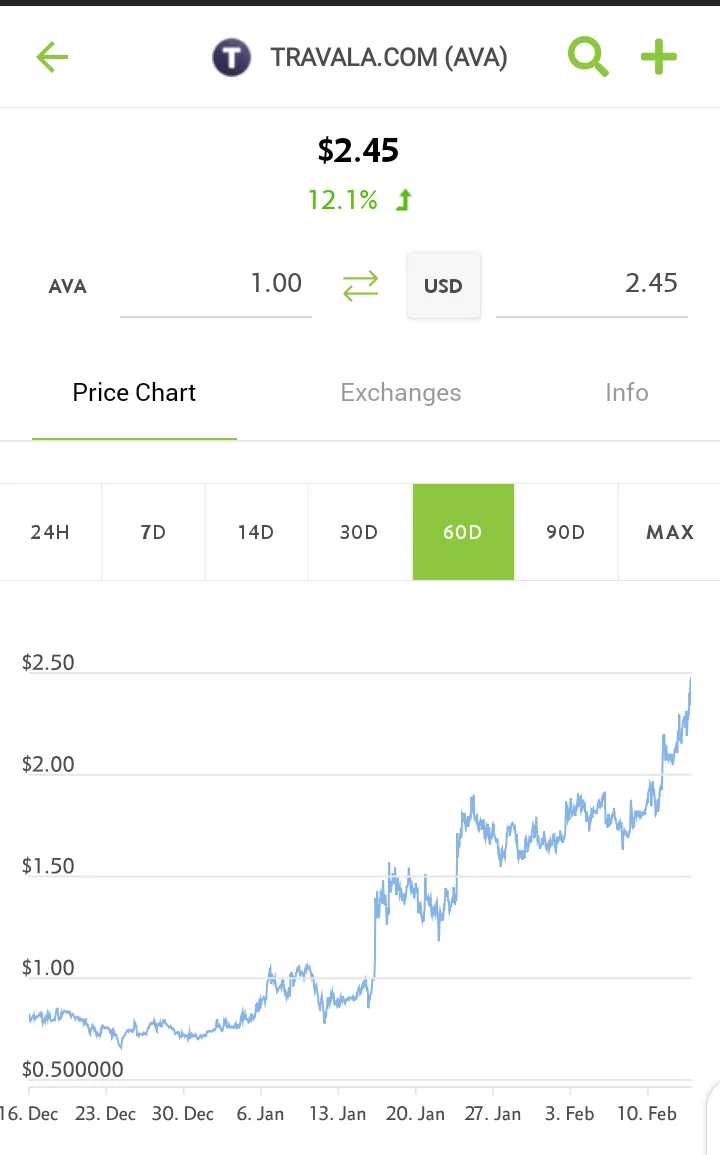Tap the chart's price peak near 10. Feb
Image resolution: width=720 pixels, height=1155 pixels.
tap(690, 681)
